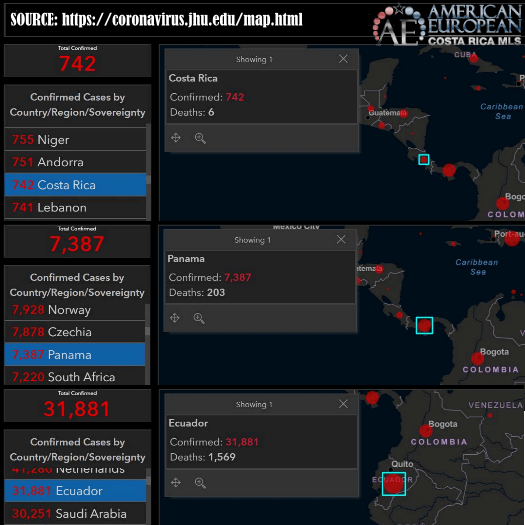Click Venezuela marker on bottom map

(x=490, y=416)
